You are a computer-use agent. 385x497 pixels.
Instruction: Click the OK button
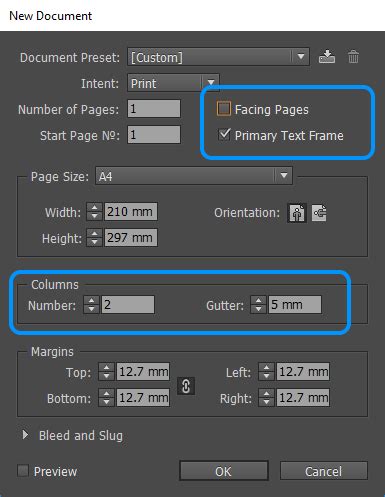pos(224,471)
